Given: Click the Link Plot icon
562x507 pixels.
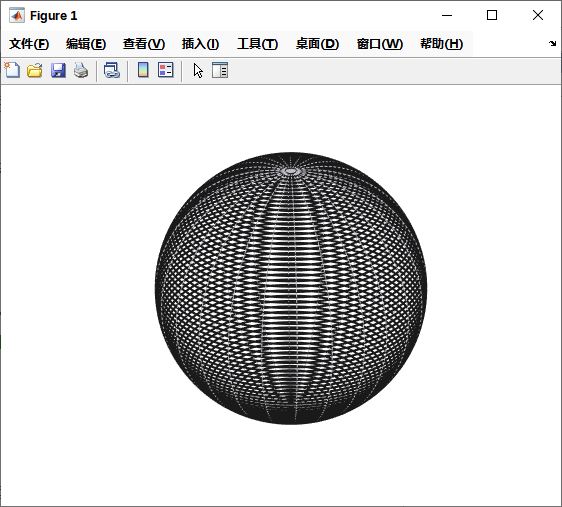Looking at the screenshot, I should click(112, 70).
